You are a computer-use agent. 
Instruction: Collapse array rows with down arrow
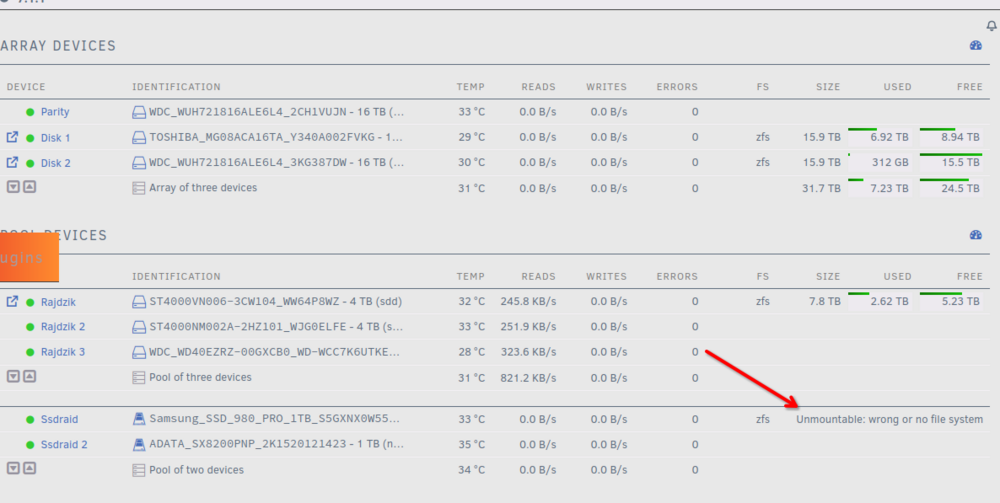coord(13,187)
